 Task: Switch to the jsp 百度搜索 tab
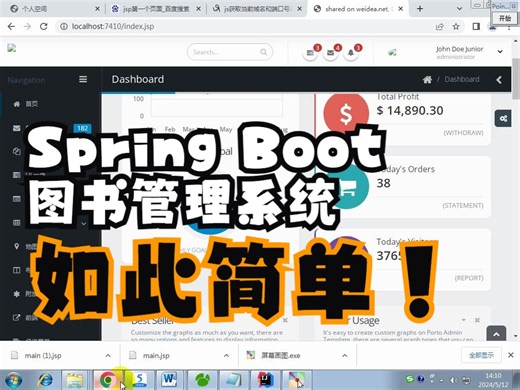(x=156, y=9)
